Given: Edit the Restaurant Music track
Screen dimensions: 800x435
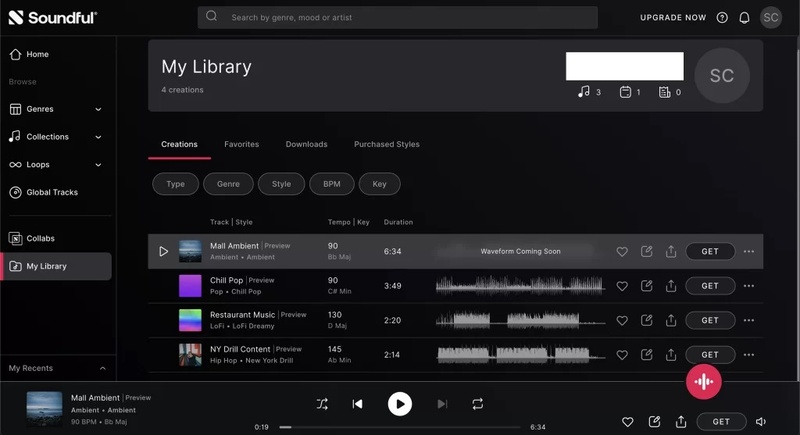Looking at the screenshot, I should click(x=646, y=320).
